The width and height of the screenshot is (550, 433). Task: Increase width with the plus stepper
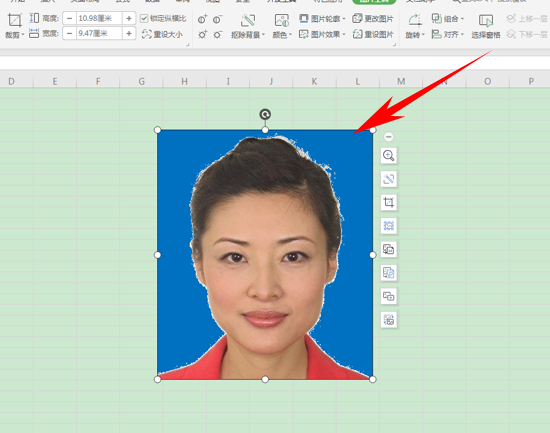click(x=129, y=34)
